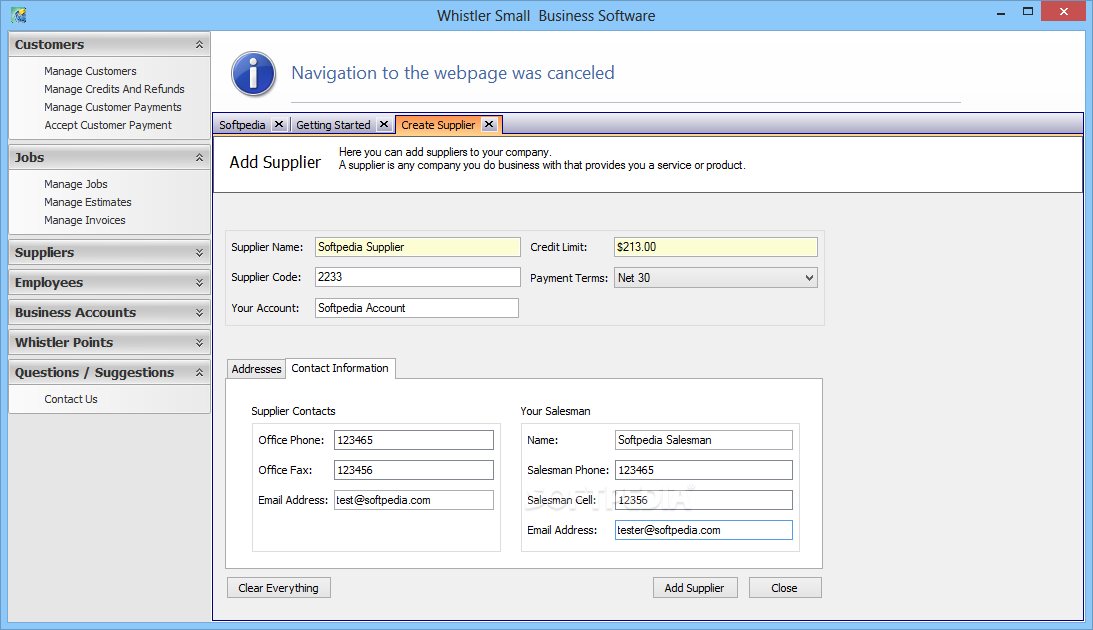Select the Create Supplier tab
The height and width of the screenshot is (630, 1093).
point(438,125)
